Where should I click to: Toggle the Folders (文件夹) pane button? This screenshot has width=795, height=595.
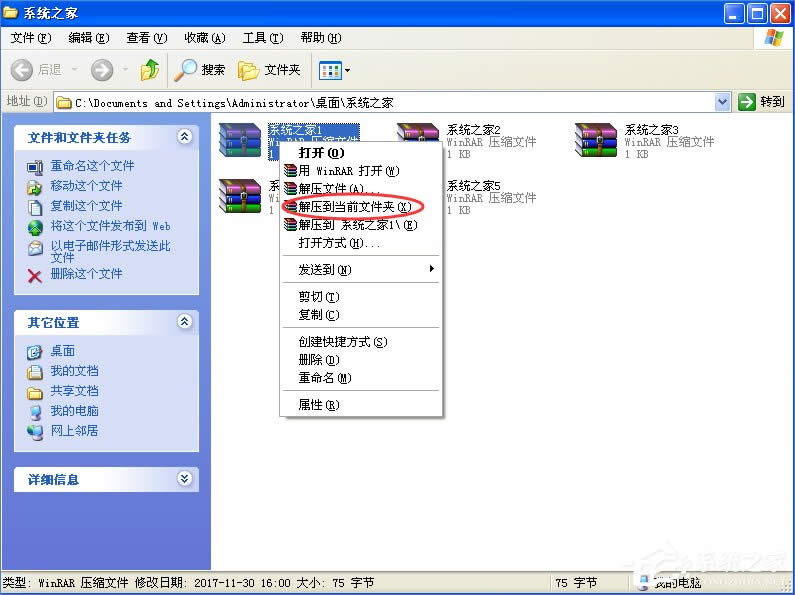[270, 70]
